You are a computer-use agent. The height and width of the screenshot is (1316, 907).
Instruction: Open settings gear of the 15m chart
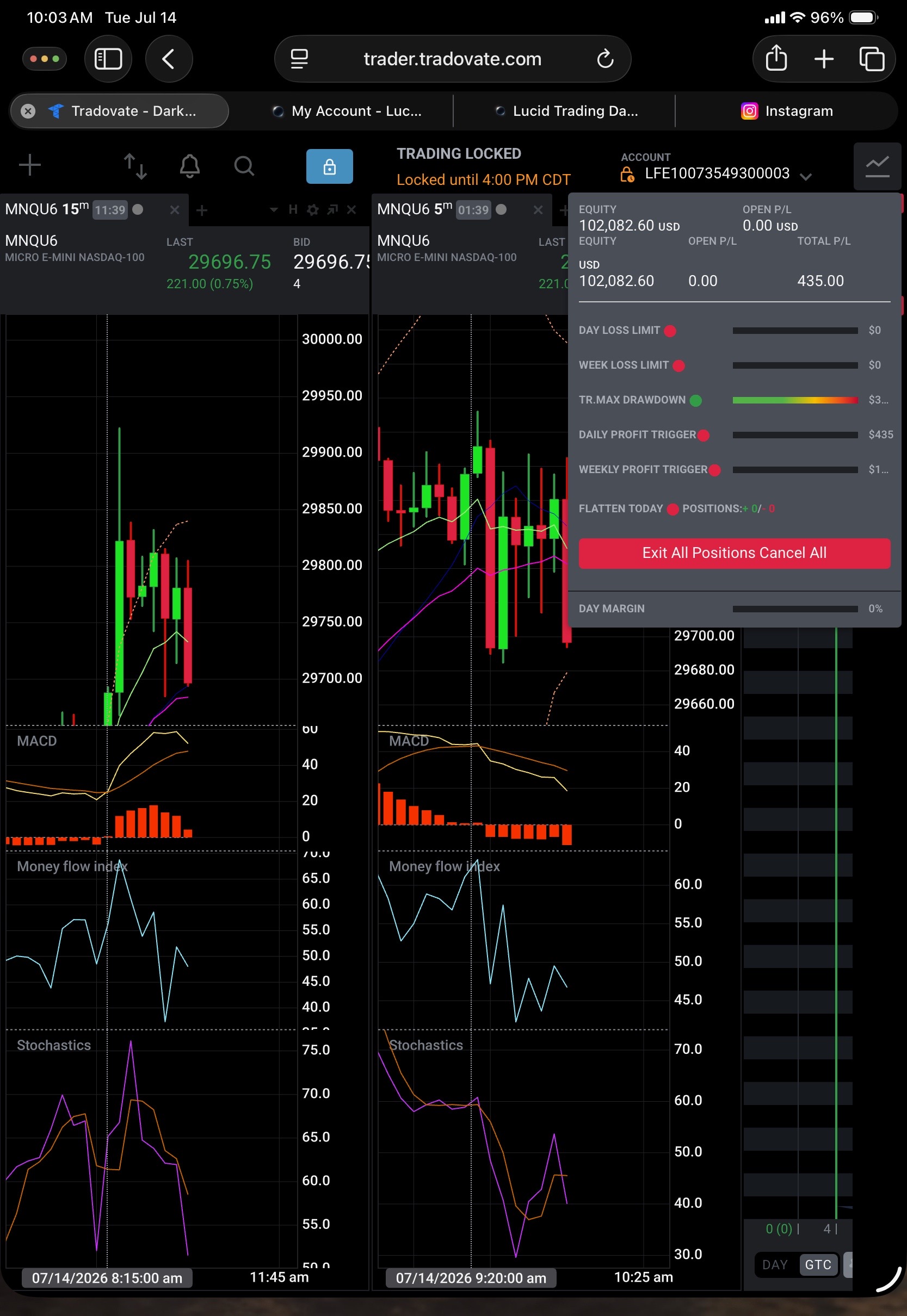(312, 209)
